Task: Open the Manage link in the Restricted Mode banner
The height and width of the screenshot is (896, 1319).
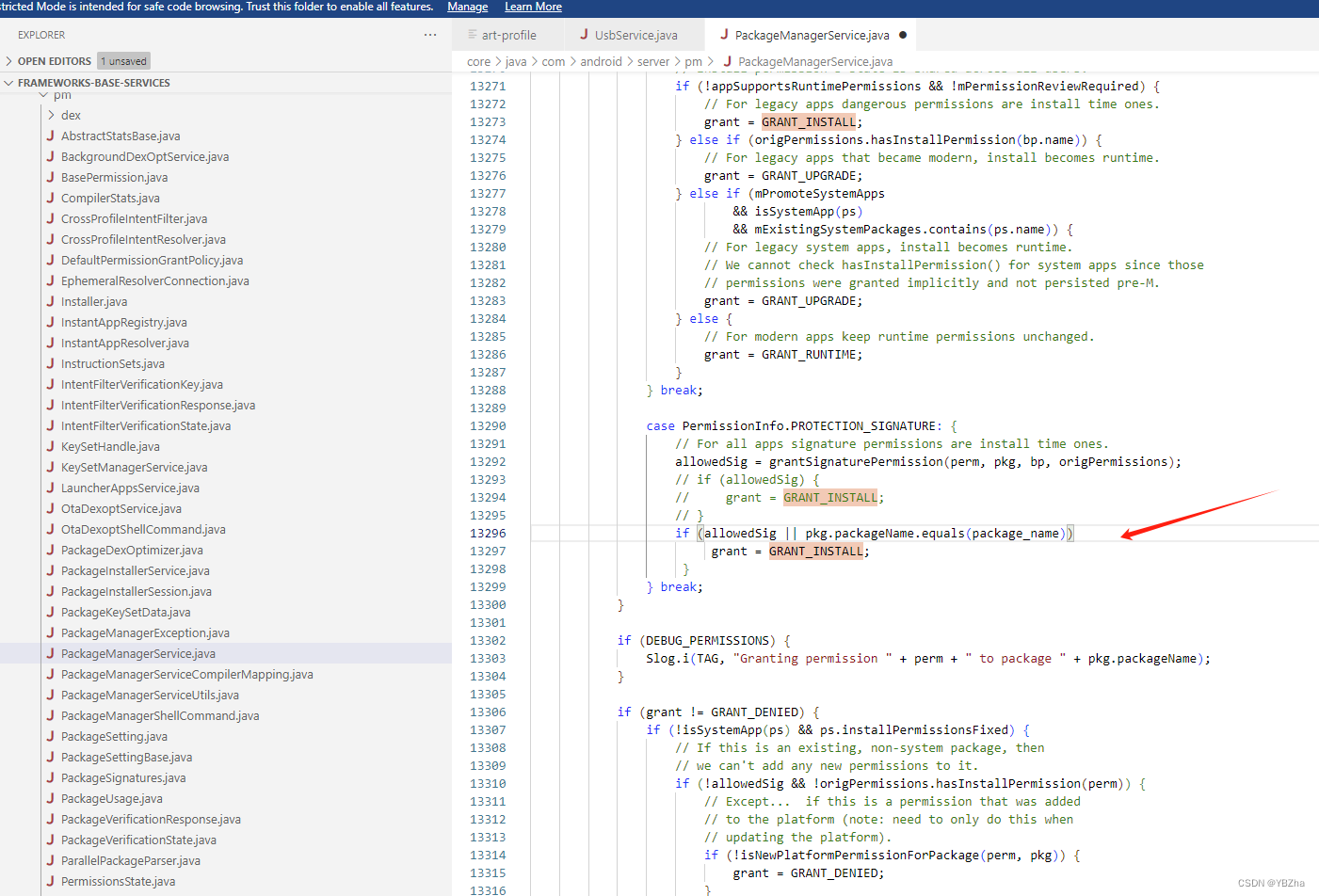Action: (x=467, y=7)
